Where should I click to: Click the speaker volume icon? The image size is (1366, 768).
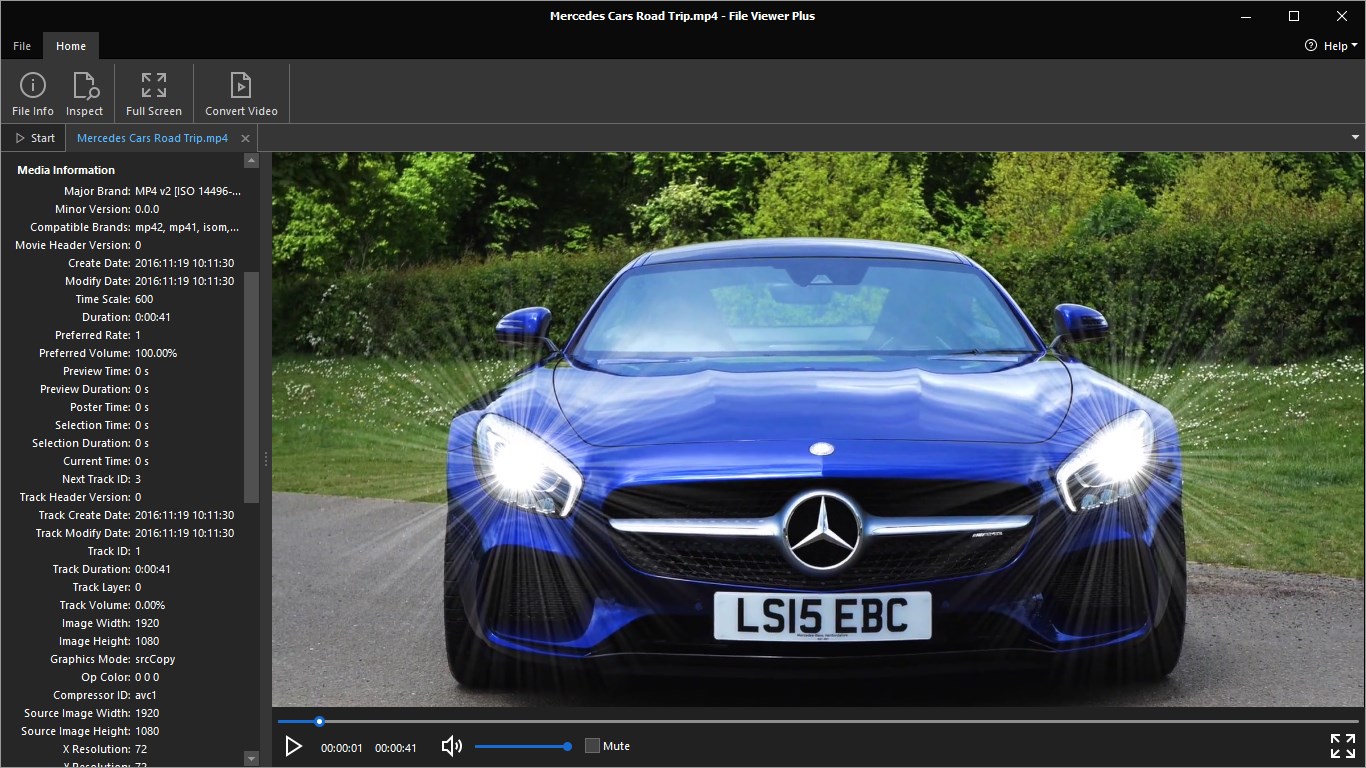pyautogui.click(x=452, y=746)
